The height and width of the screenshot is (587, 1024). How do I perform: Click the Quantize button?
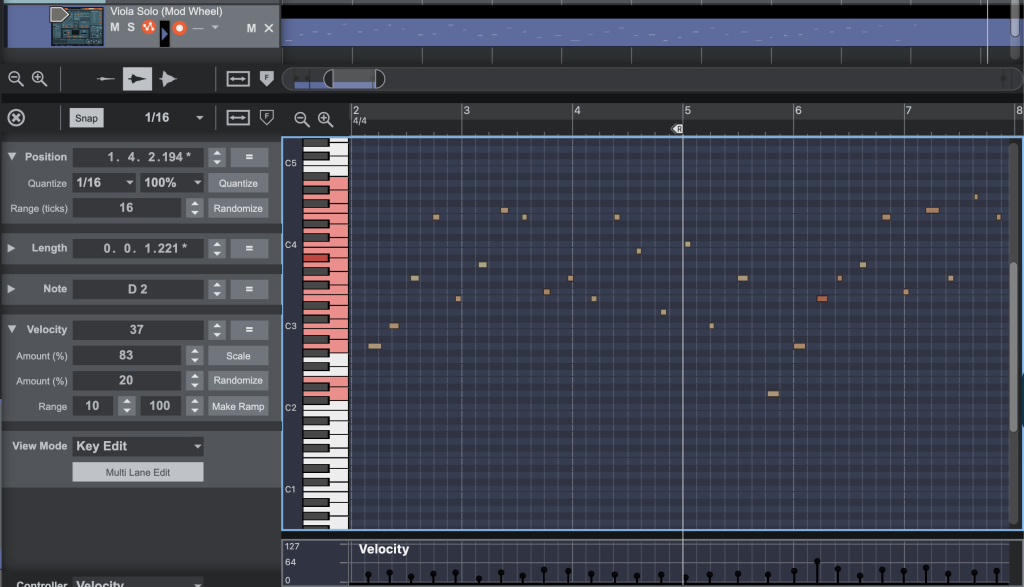pos(238,183)
